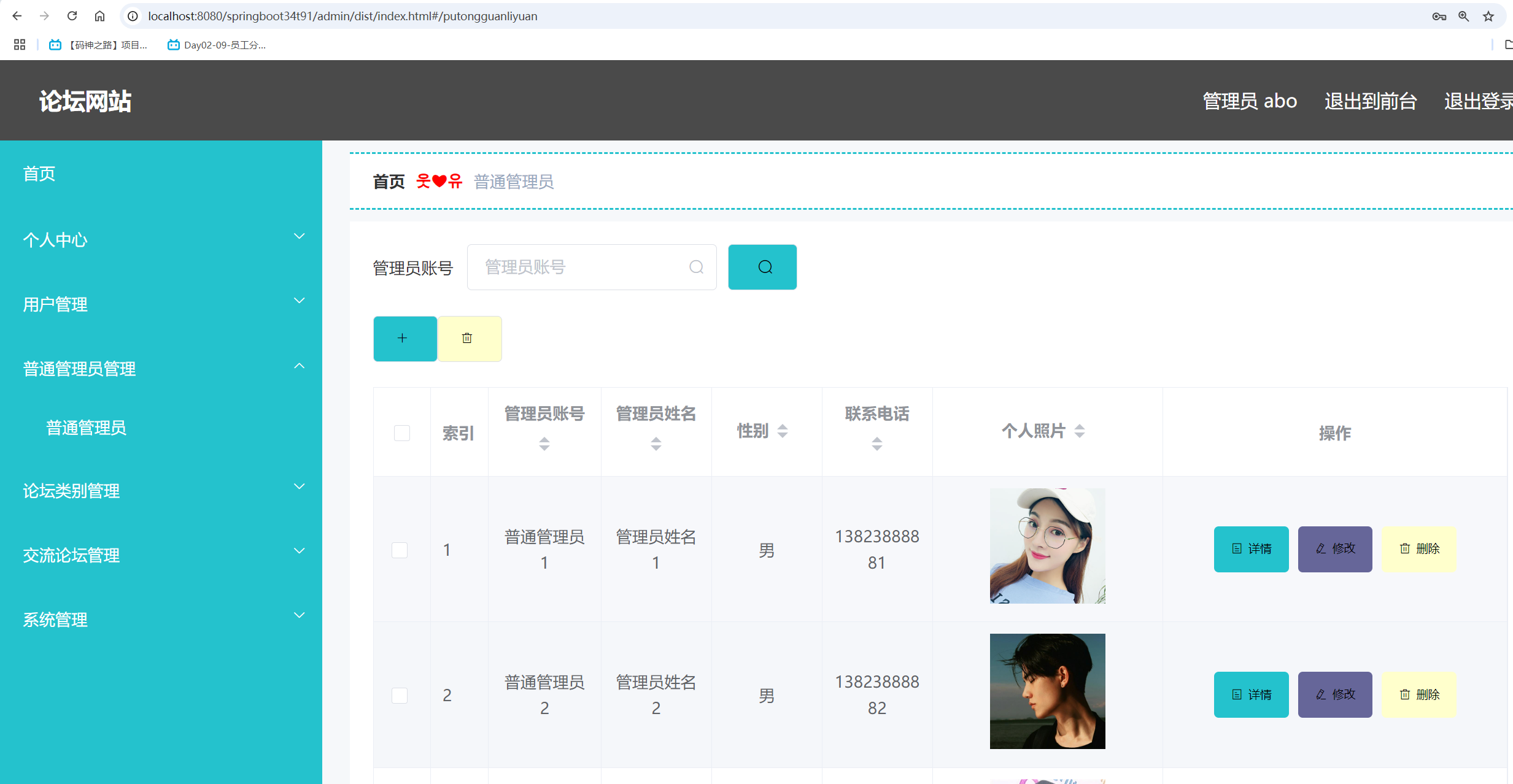Click the browser reload icon
The height and width of the screenshot is (784, 1513).
tap(72, 15)
